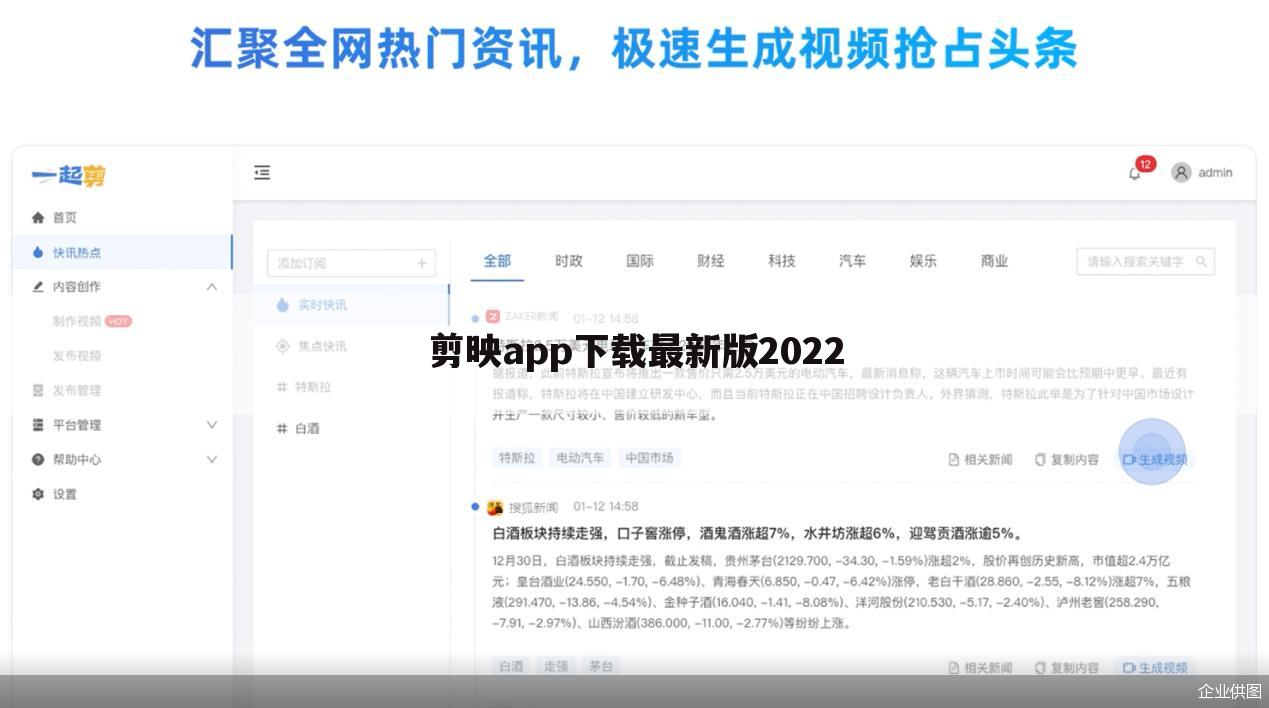Click the 白酒 tag chip under article
1269x708 pixels.
click(511, 666)
